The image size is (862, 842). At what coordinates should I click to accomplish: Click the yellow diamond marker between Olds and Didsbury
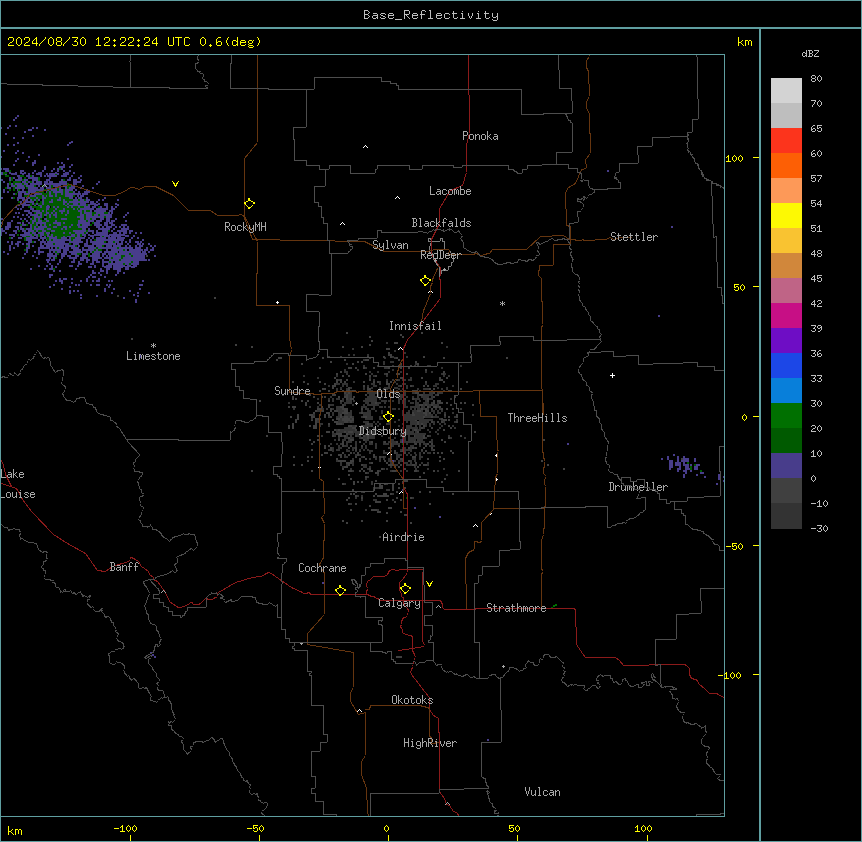[x=388, y=417]
